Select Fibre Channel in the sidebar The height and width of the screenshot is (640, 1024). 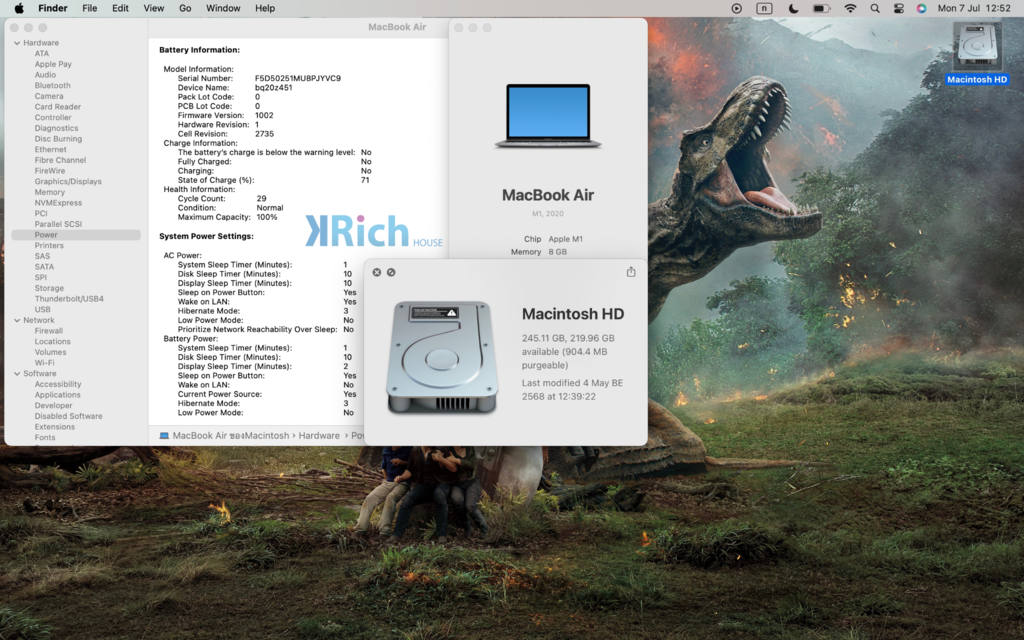tap(60, 160)
